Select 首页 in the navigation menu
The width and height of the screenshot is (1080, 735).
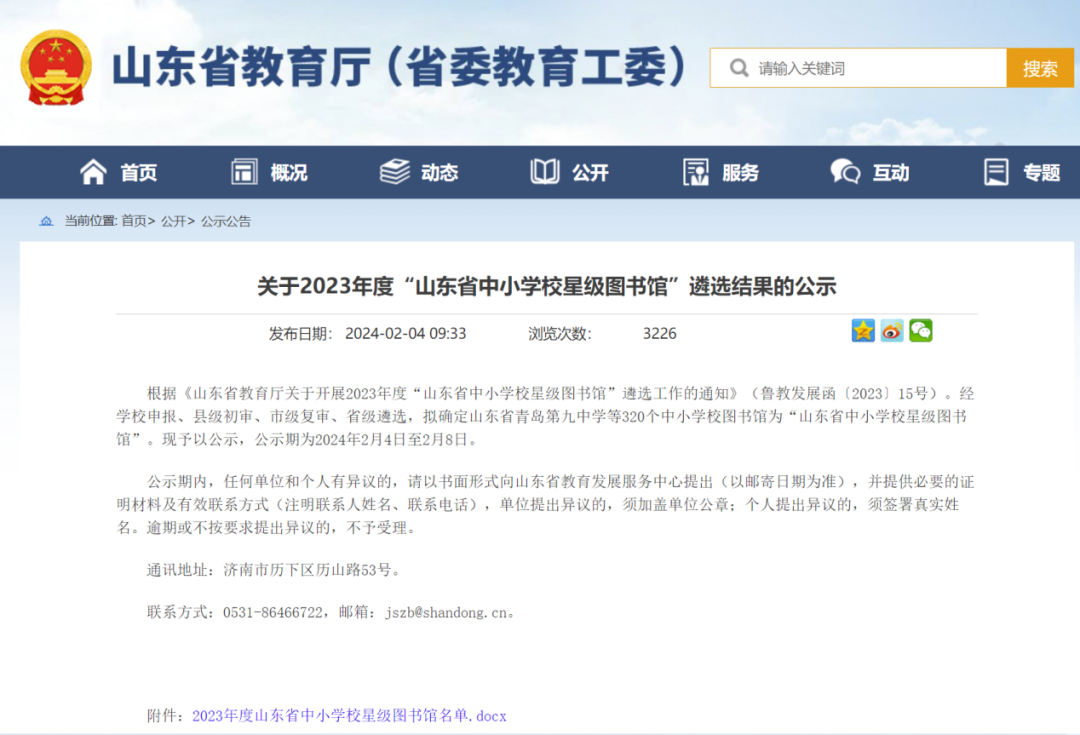click(x=138, y=171)
